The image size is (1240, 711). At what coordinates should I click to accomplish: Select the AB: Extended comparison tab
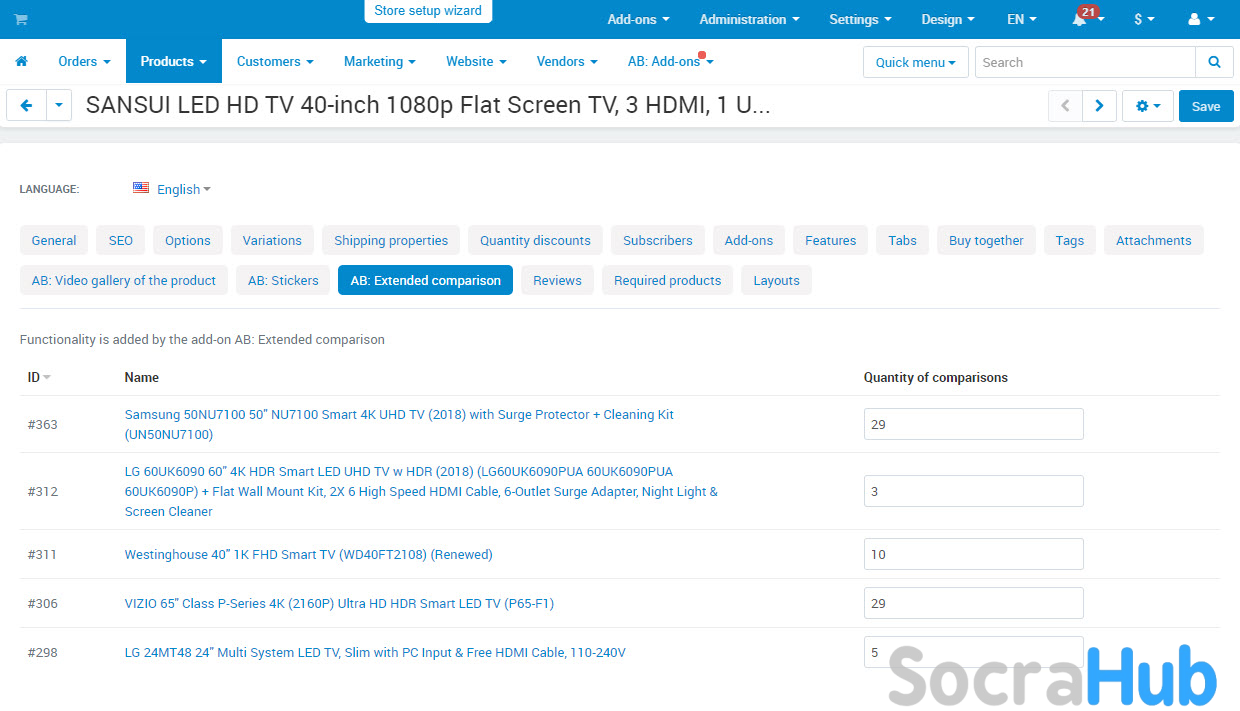point(426,280)
